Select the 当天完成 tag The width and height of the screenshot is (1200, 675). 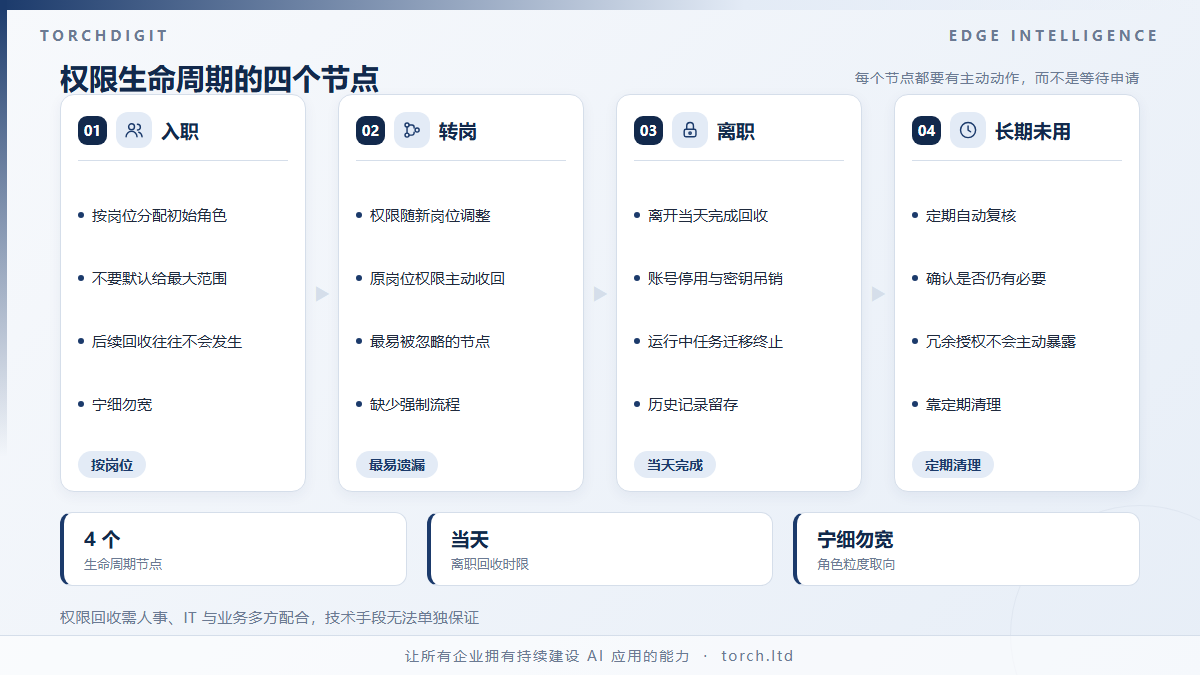click(x=675, y=464)
